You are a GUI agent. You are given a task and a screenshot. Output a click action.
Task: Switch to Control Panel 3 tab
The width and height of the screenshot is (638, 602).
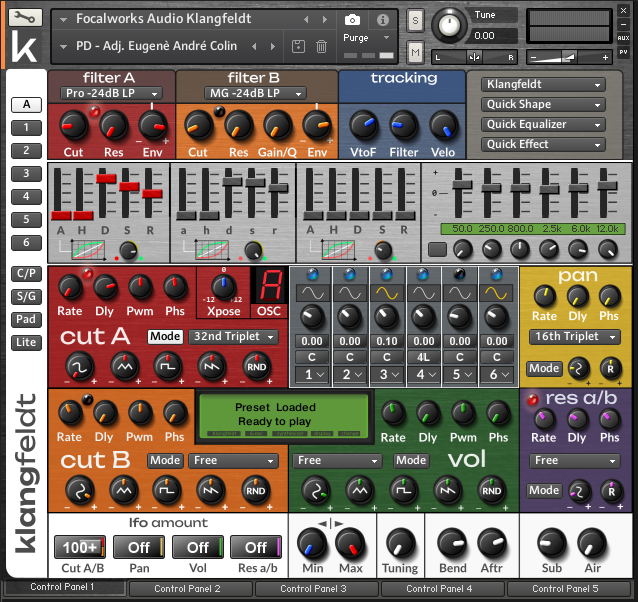314,589
